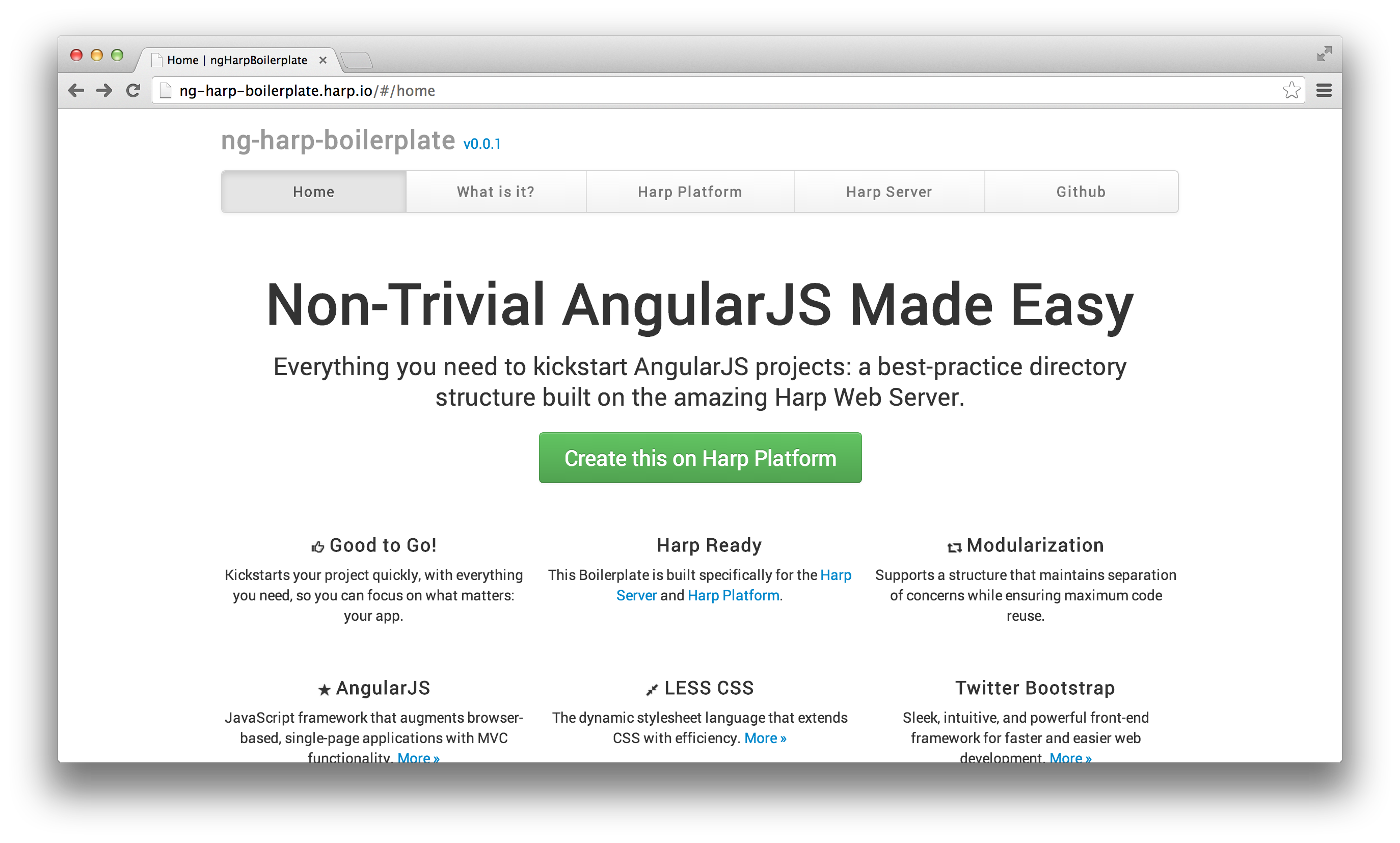Open the Github navigation tab

tap(1081, 192)
